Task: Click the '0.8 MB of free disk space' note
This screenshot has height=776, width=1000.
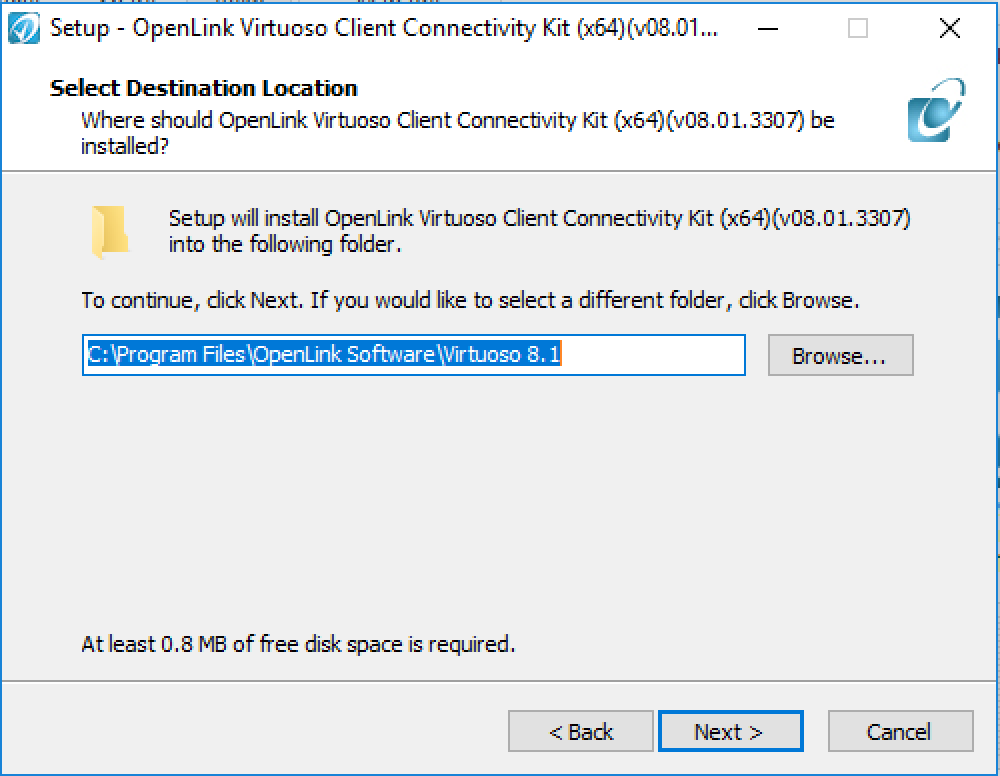Action: [x=298, y=644]
